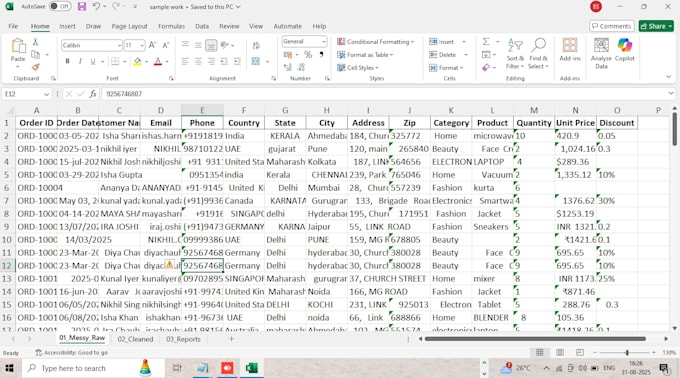Image resolution: width=680 pixels, height=378 pixels.
Task: Open the Add-ins gallery
Action: click(570, 49)
